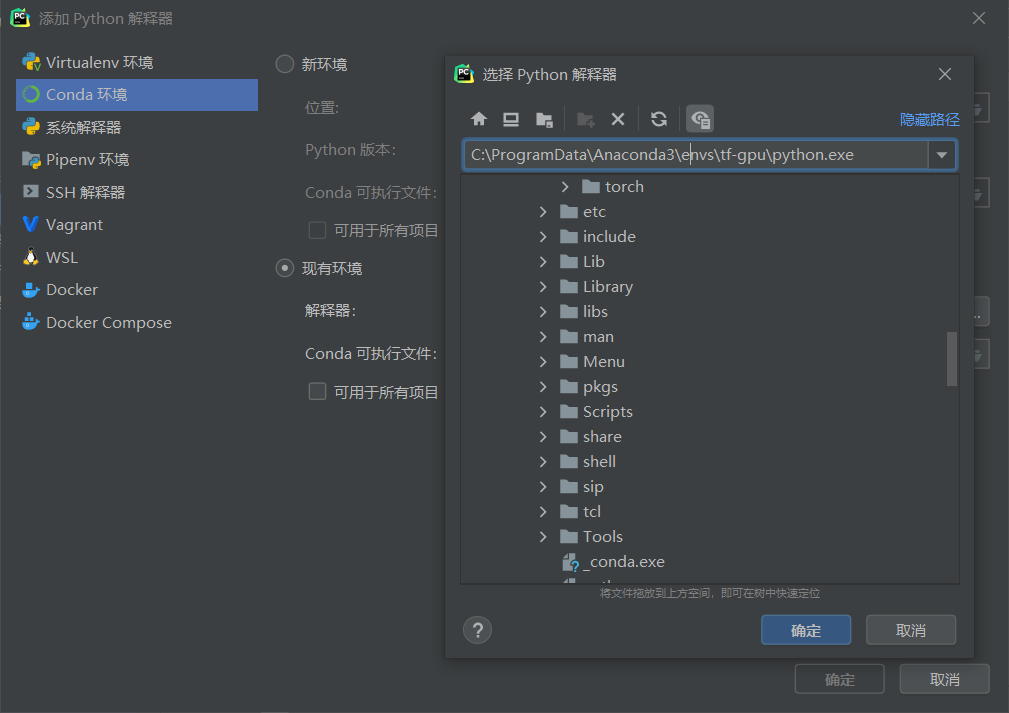
Task: Click the 隐藏路径 link
Action: tap(928, 118)
